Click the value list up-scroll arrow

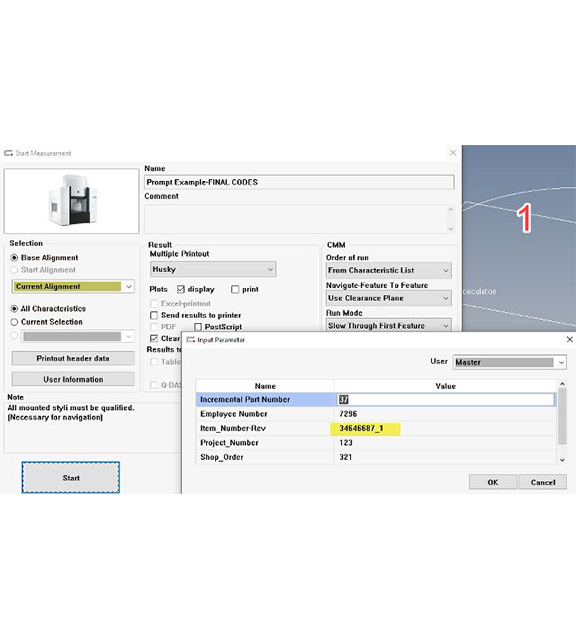562,384
